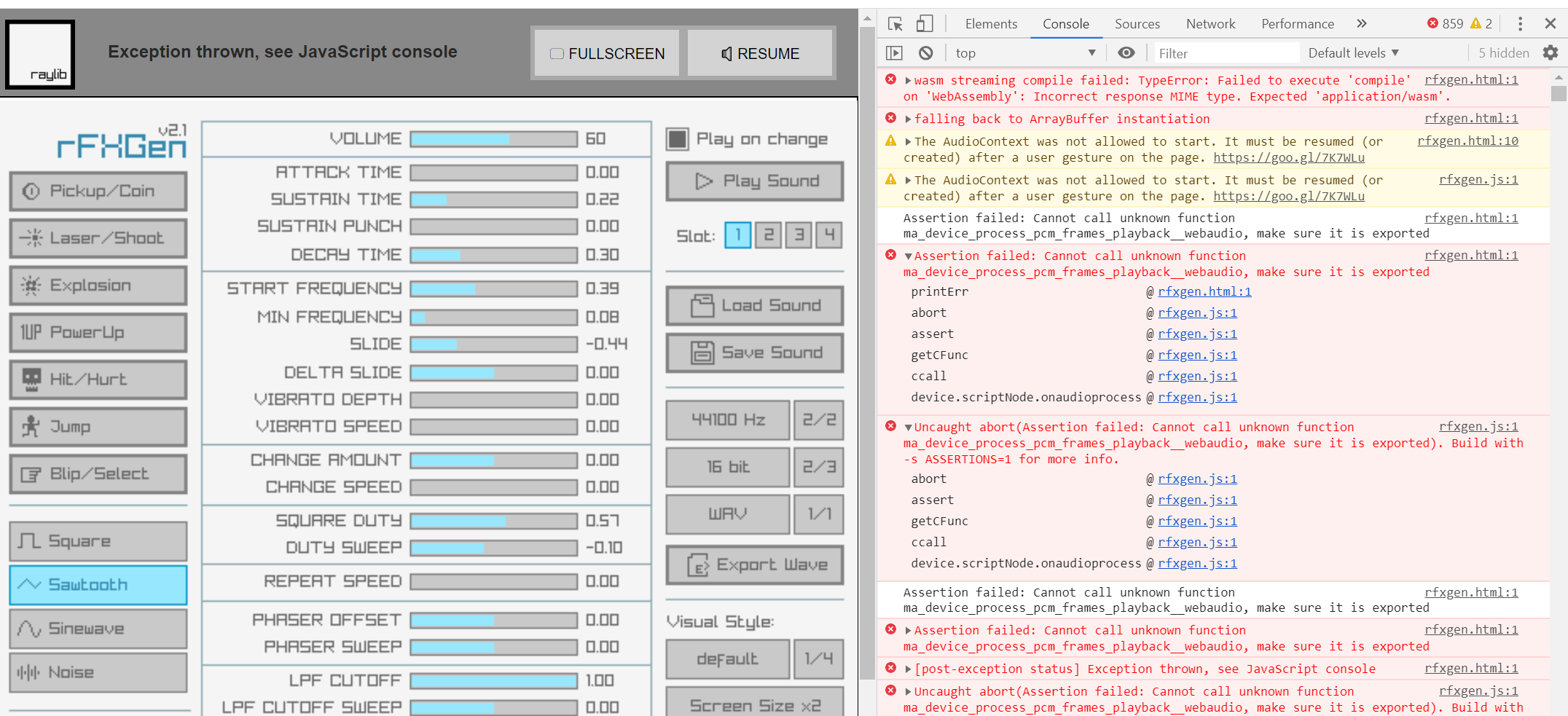Generate an Explosion sound effect
The image size is (1568, 716).
tap(98, 285)
